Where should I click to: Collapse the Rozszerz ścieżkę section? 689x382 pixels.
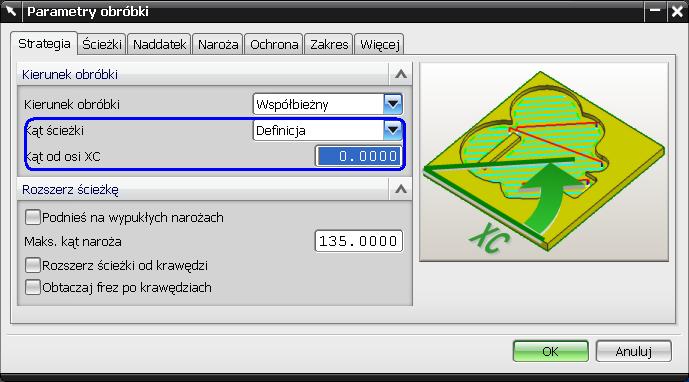tap(400, 189)
